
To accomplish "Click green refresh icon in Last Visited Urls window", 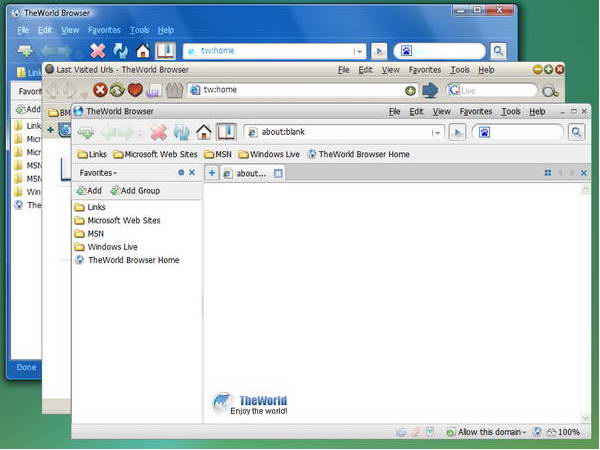I will click(x=117, y=90).
